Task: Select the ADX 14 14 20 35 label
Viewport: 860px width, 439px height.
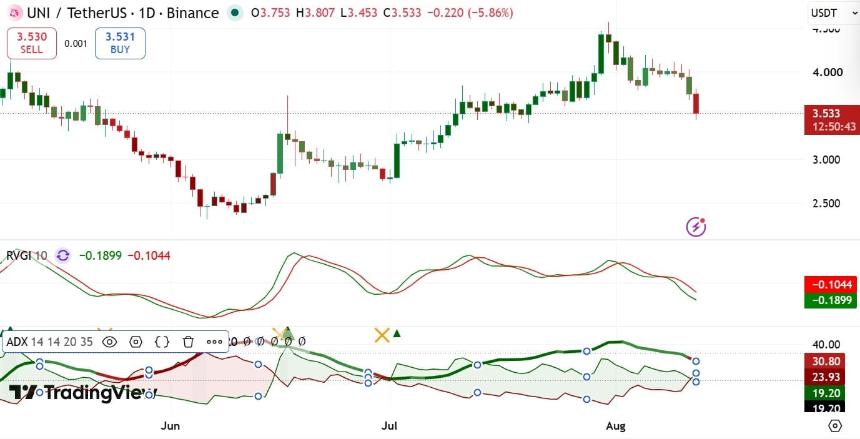Action: coord(49,342)
